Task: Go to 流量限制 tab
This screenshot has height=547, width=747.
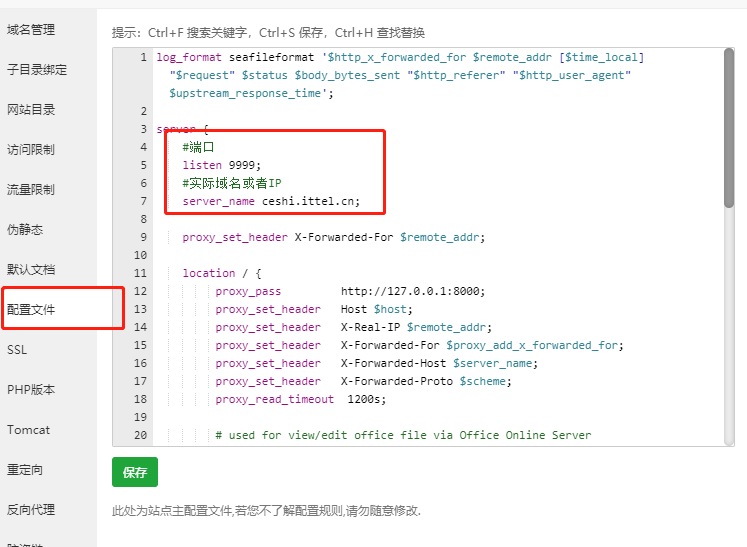Action: (31, 189)
